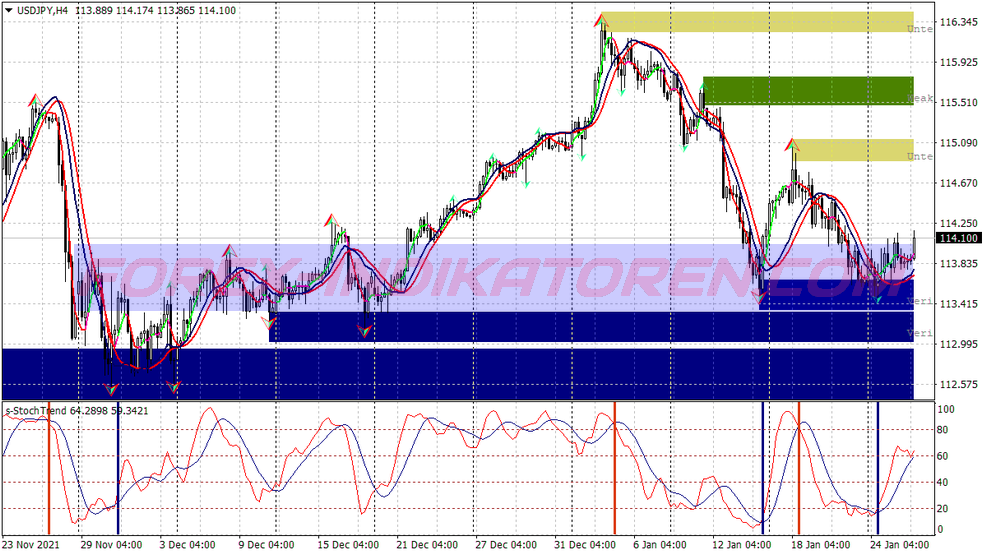
Task: Click the blue vertical line near 29 Nov in stochastic panel
Action: (x=118, y=468)
